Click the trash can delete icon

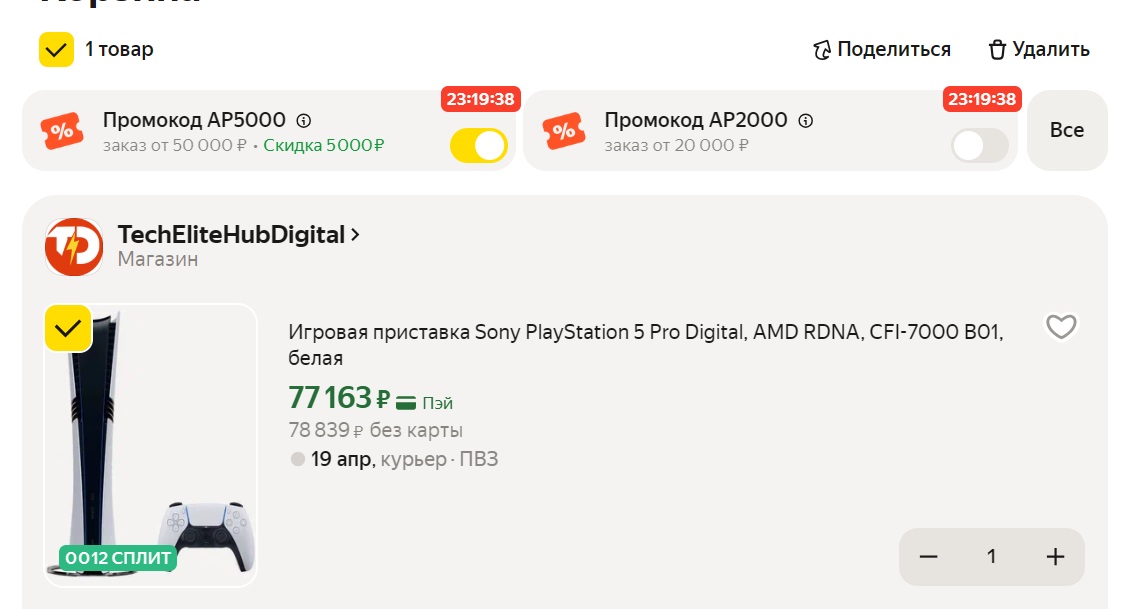pyautogui.click(x=996, y=50)
